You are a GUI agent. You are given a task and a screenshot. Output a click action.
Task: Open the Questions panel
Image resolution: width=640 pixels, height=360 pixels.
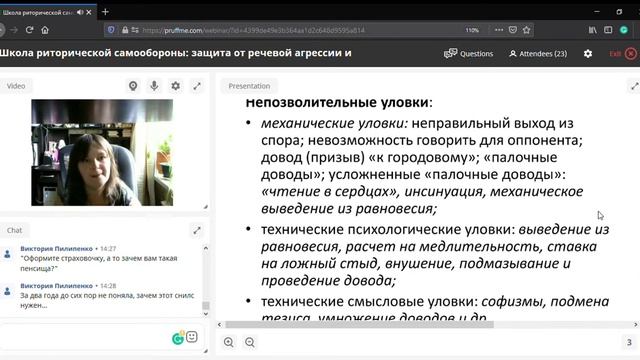tap(469, 53)
